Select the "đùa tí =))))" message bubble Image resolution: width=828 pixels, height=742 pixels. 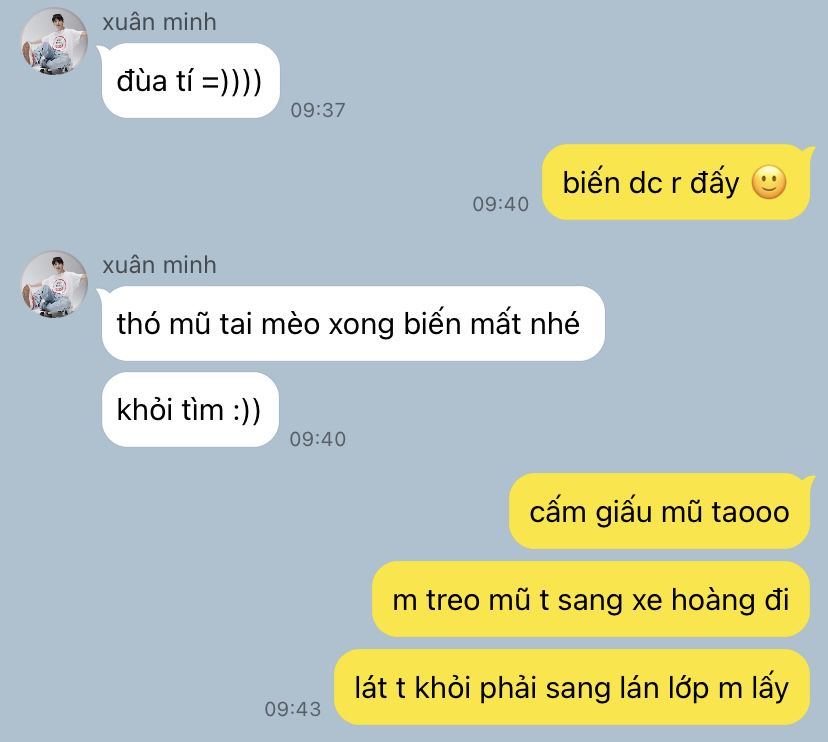point(190,80)
